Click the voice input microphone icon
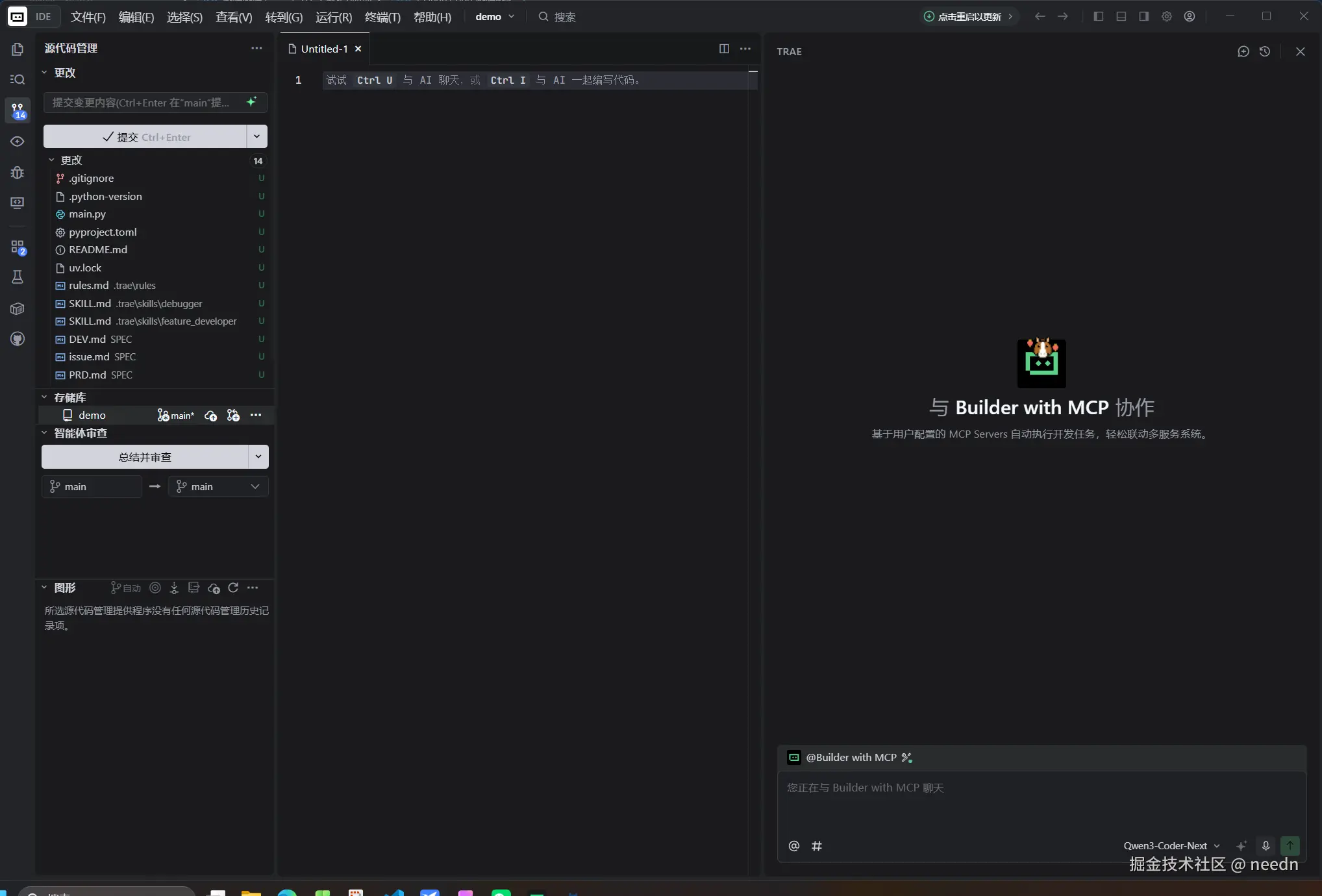 pos(1266,845)
